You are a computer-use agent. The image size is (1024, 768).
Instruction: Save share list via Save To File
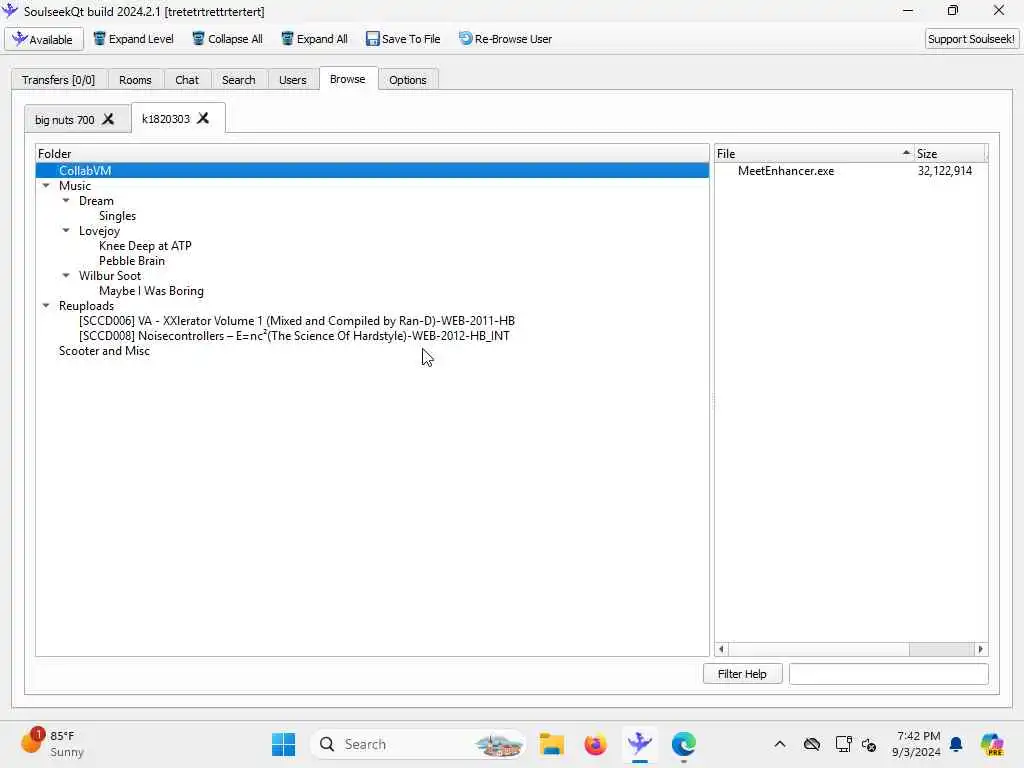click(x=403, y=39)
